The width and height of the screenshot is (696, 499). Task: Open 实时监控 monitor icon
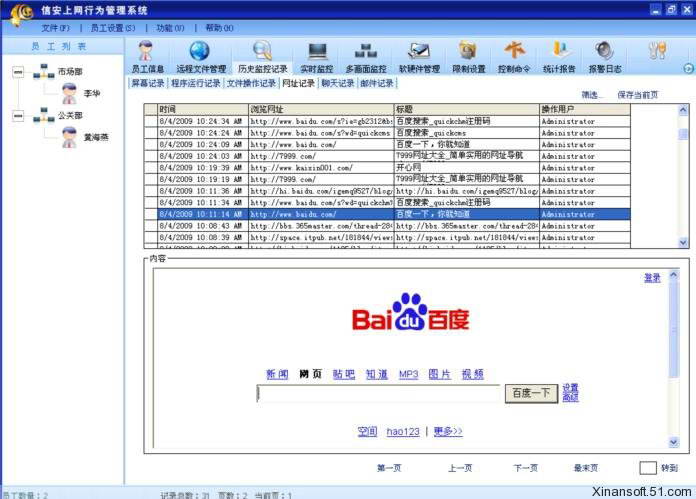[316, 56]
